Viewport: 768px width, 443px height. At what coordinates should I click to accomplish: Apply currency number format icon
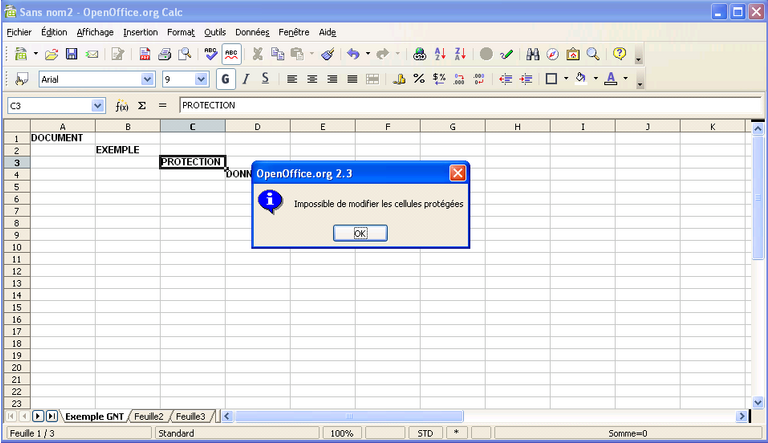click(399, 79)
